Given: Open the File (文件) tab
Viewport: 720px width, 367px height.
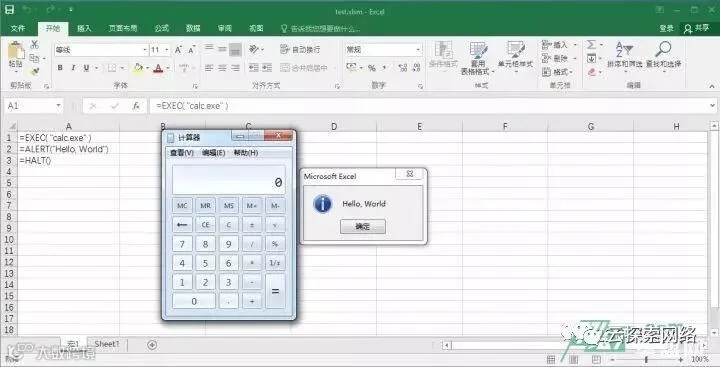Looking at the screenshot, I should [17, 28].
